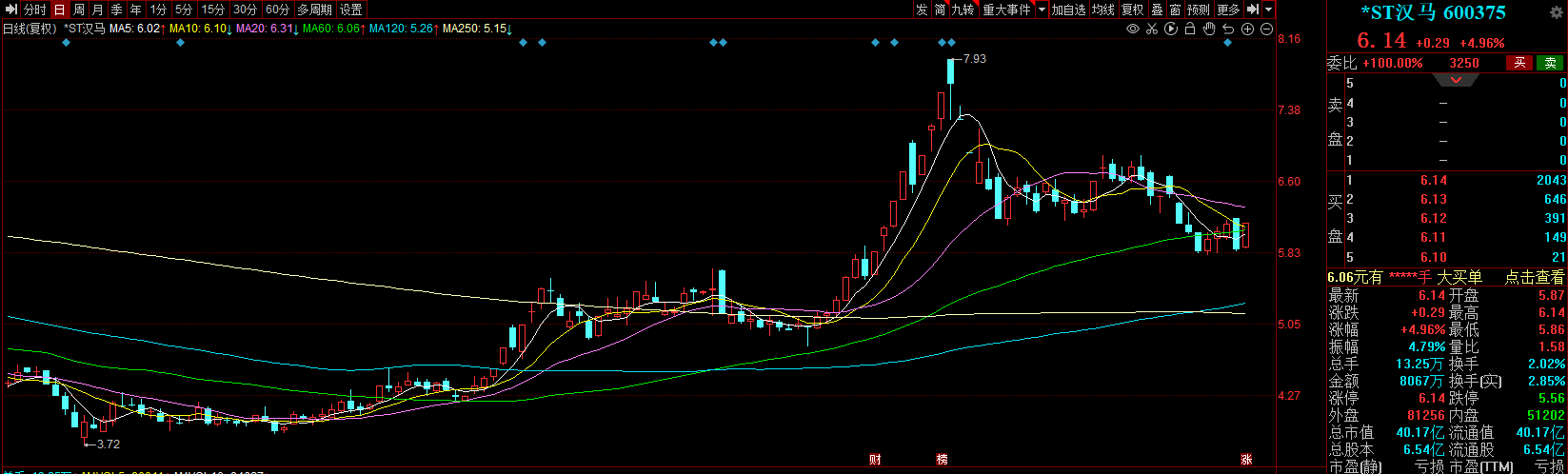Open dropdown arrow next to 重大事件

point(1042,10)
